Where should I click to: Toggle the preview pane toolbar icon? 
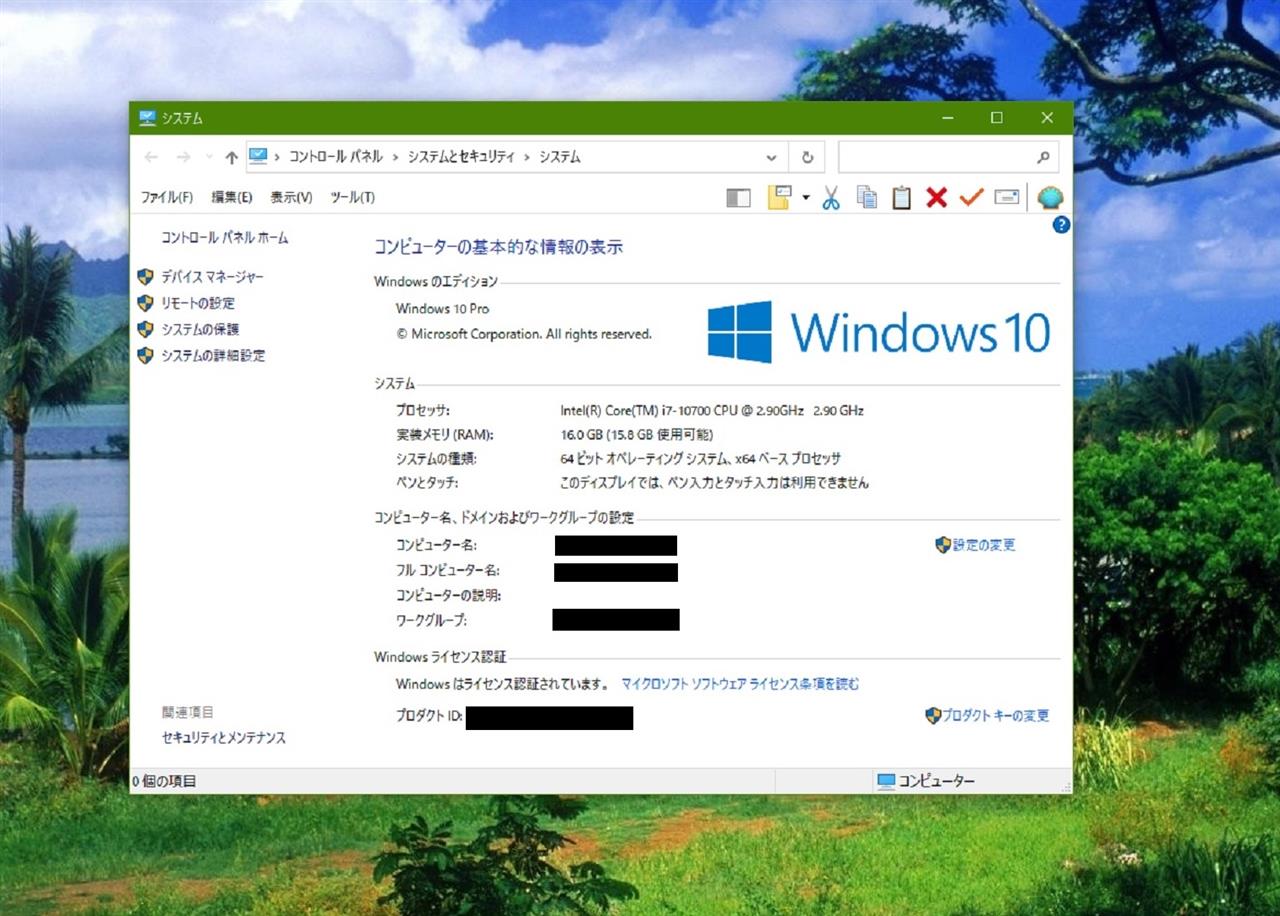(x=738, y=198)
